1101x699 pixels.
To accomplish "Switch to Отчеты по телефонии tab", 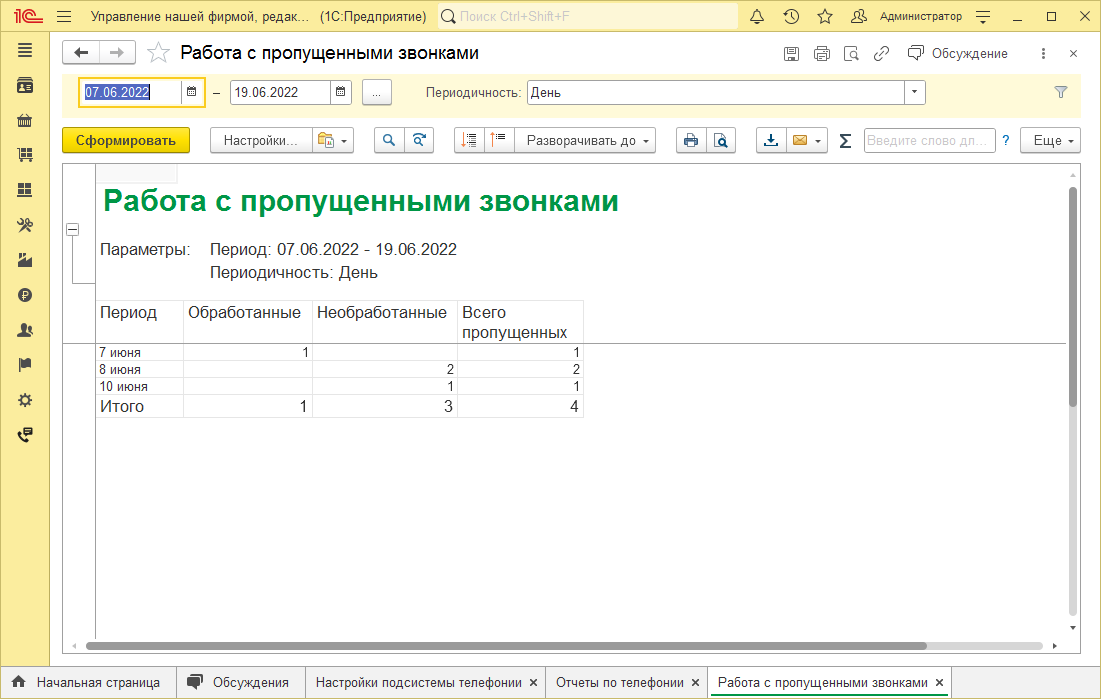I will click(619, 682).
